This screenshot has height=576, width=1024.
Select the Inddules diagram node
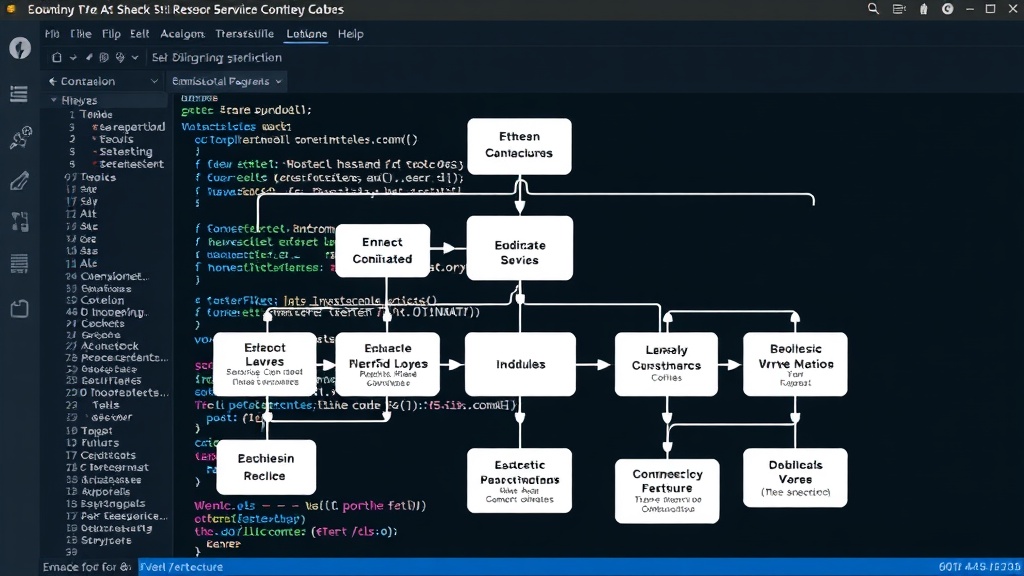pos(520,364)
